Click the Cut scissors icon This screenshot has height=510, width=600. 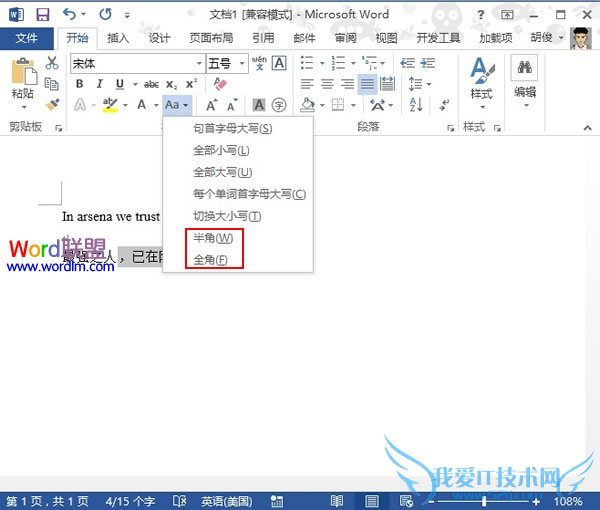(x=52, y=63)
